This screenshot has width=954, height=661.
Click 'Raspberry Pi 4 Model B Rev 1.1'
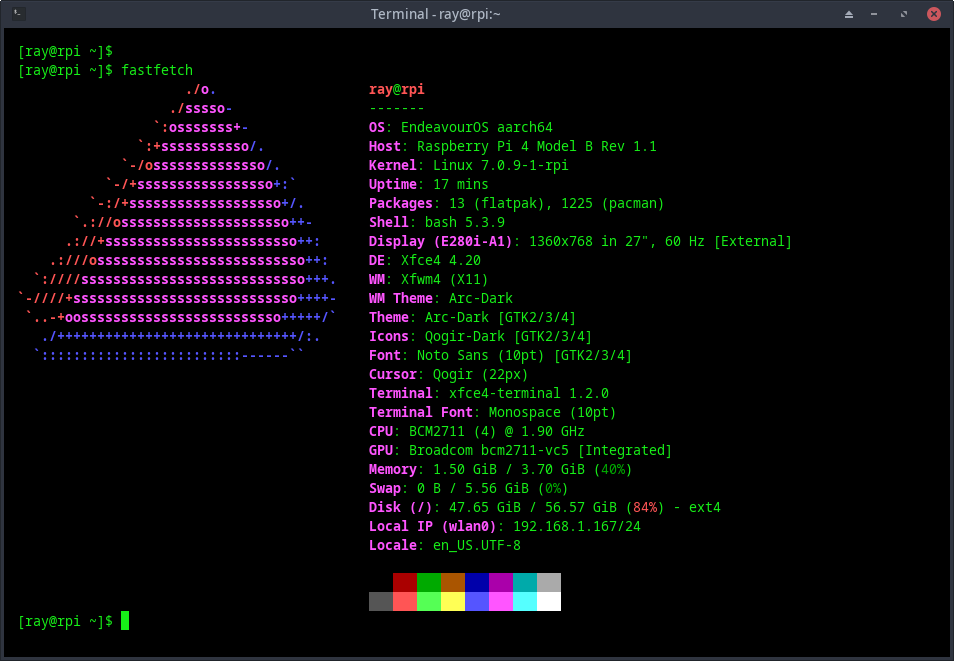tap(537, 146)
